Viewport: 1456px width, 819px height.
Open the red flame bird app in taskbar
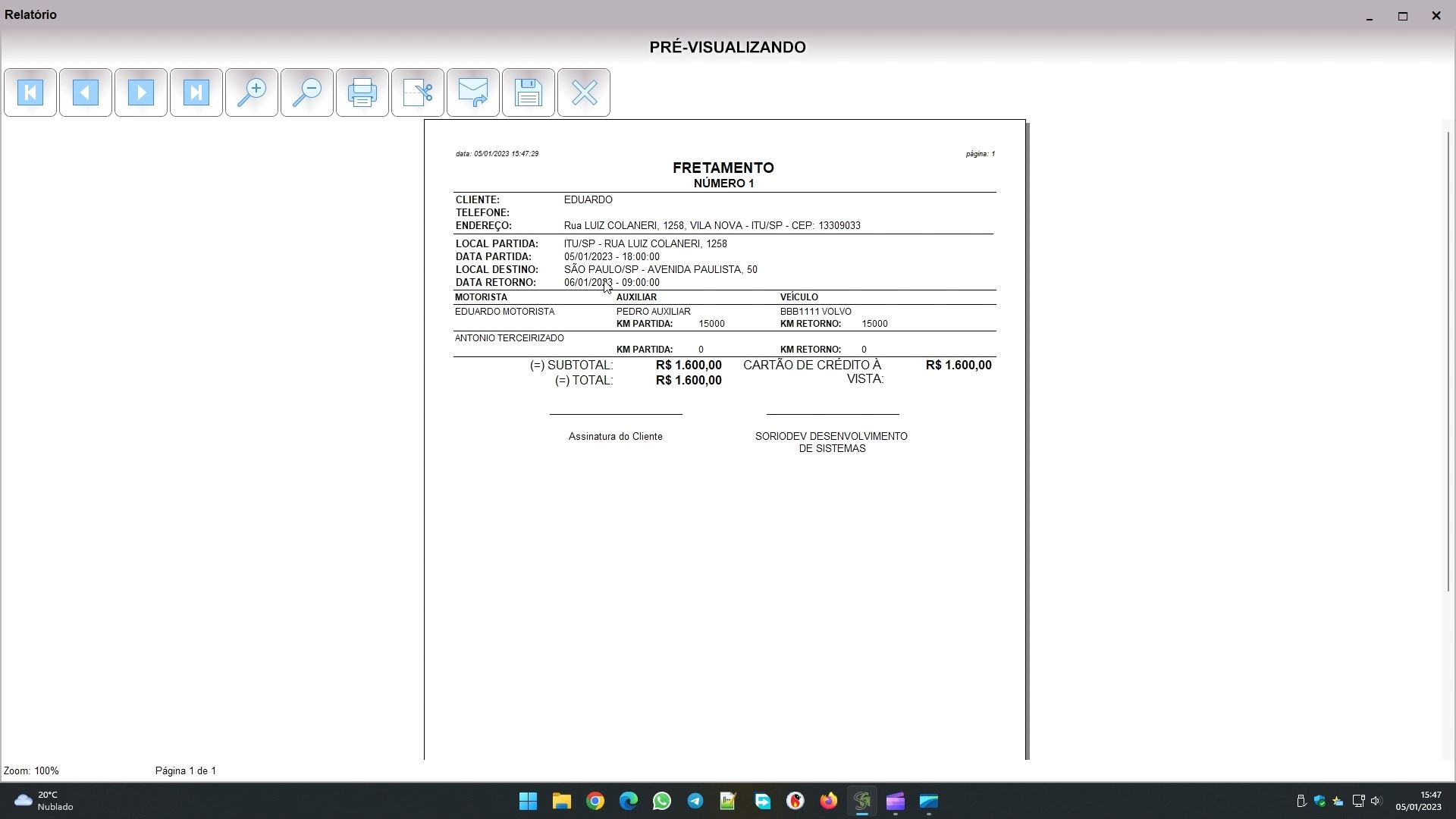coord(795,801)
